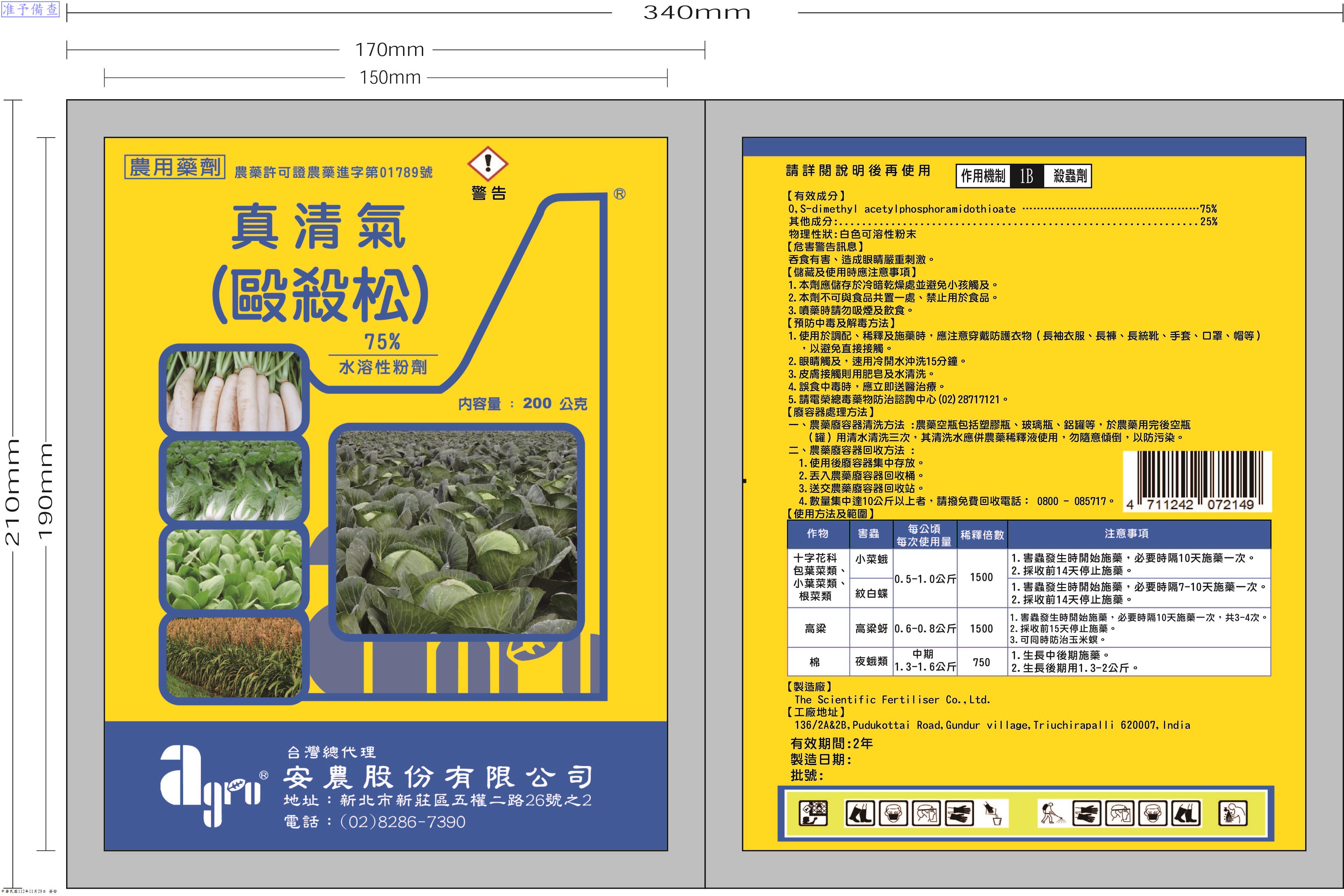Click the product name 真清氣
The height and width of the screenshot is (896, 1344).
pyautogui.click(x=319, y=226)
